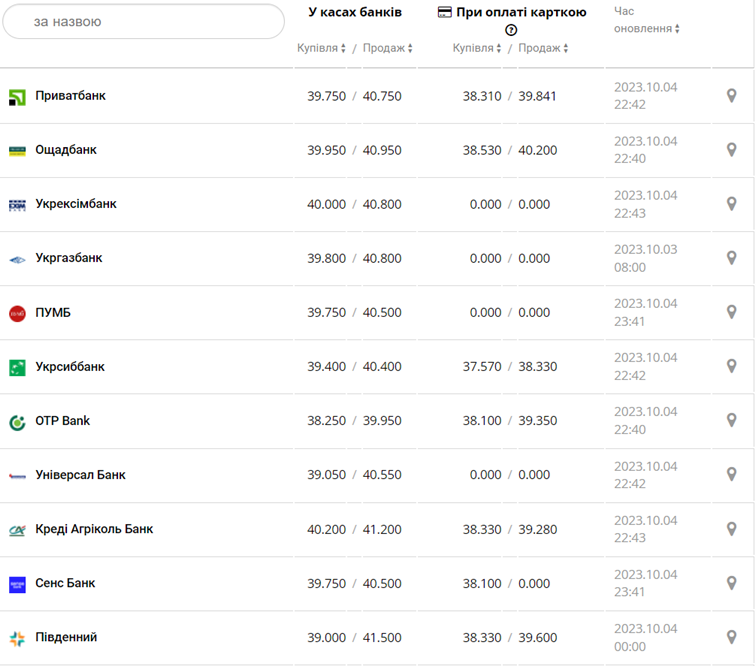This screenshot has width=756, height=666.
Task: Click the map pin beside OTP Bank
Action: 731,421
